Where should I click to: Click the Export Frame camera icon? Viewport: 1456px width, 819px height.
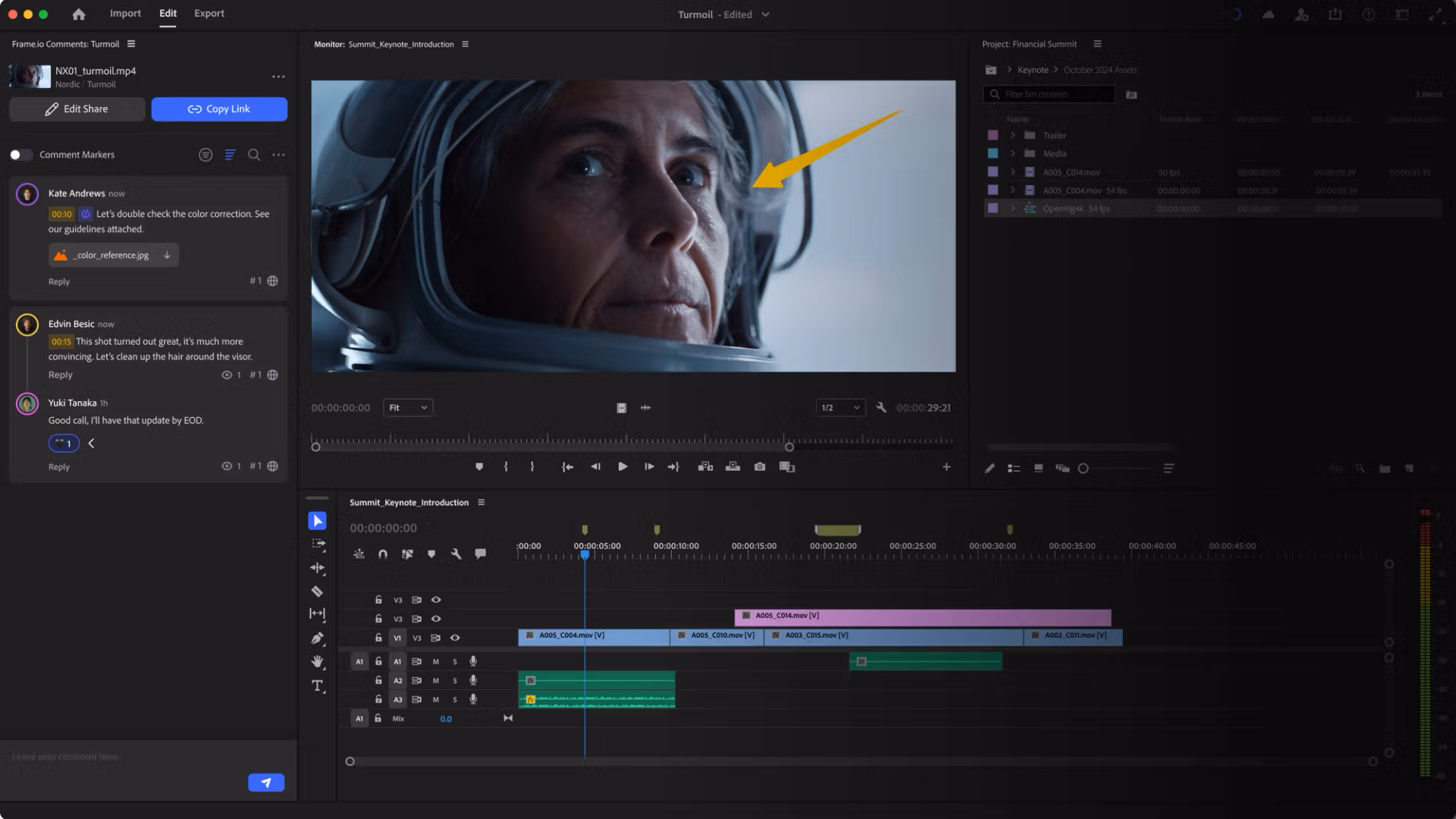pos(760,467)
